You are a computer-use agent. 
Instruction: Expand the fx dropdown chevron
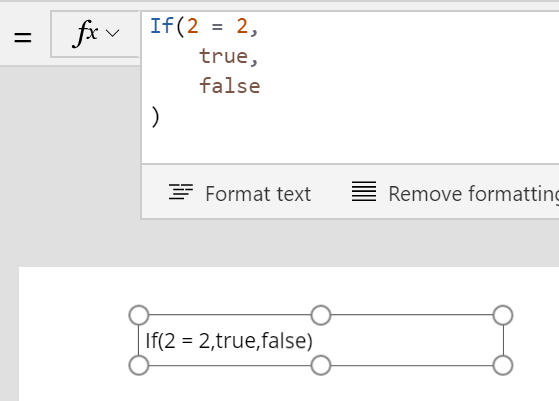point(113,33)
